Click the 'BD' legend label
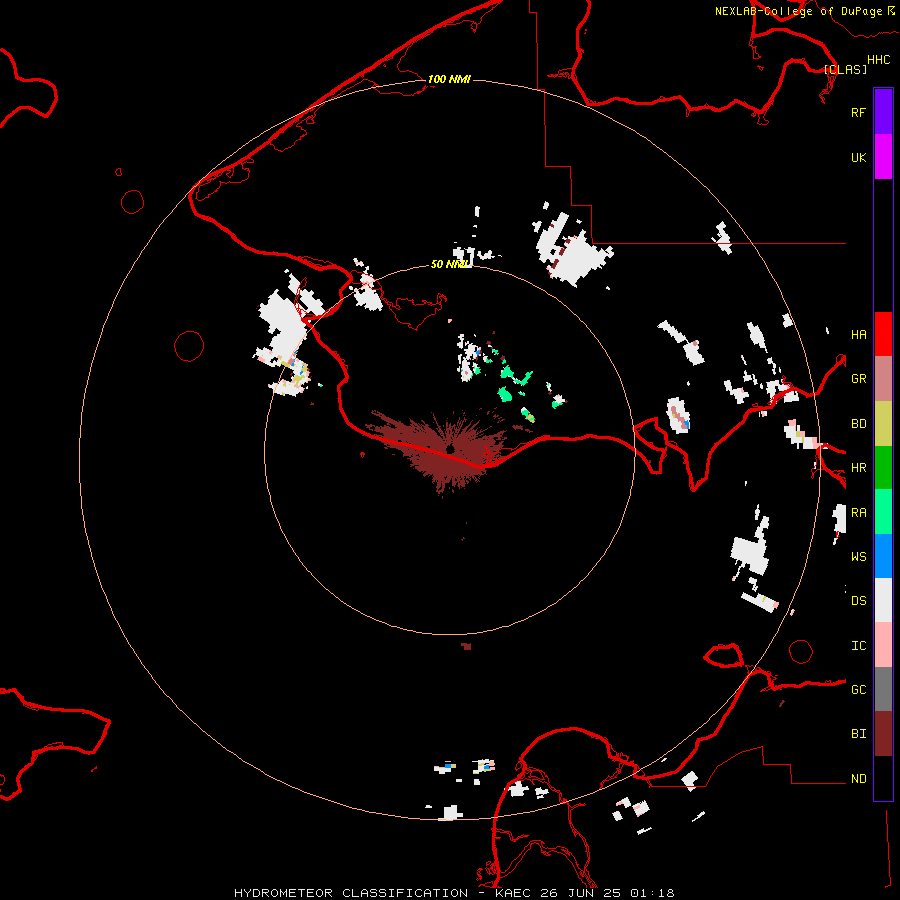 858,424
